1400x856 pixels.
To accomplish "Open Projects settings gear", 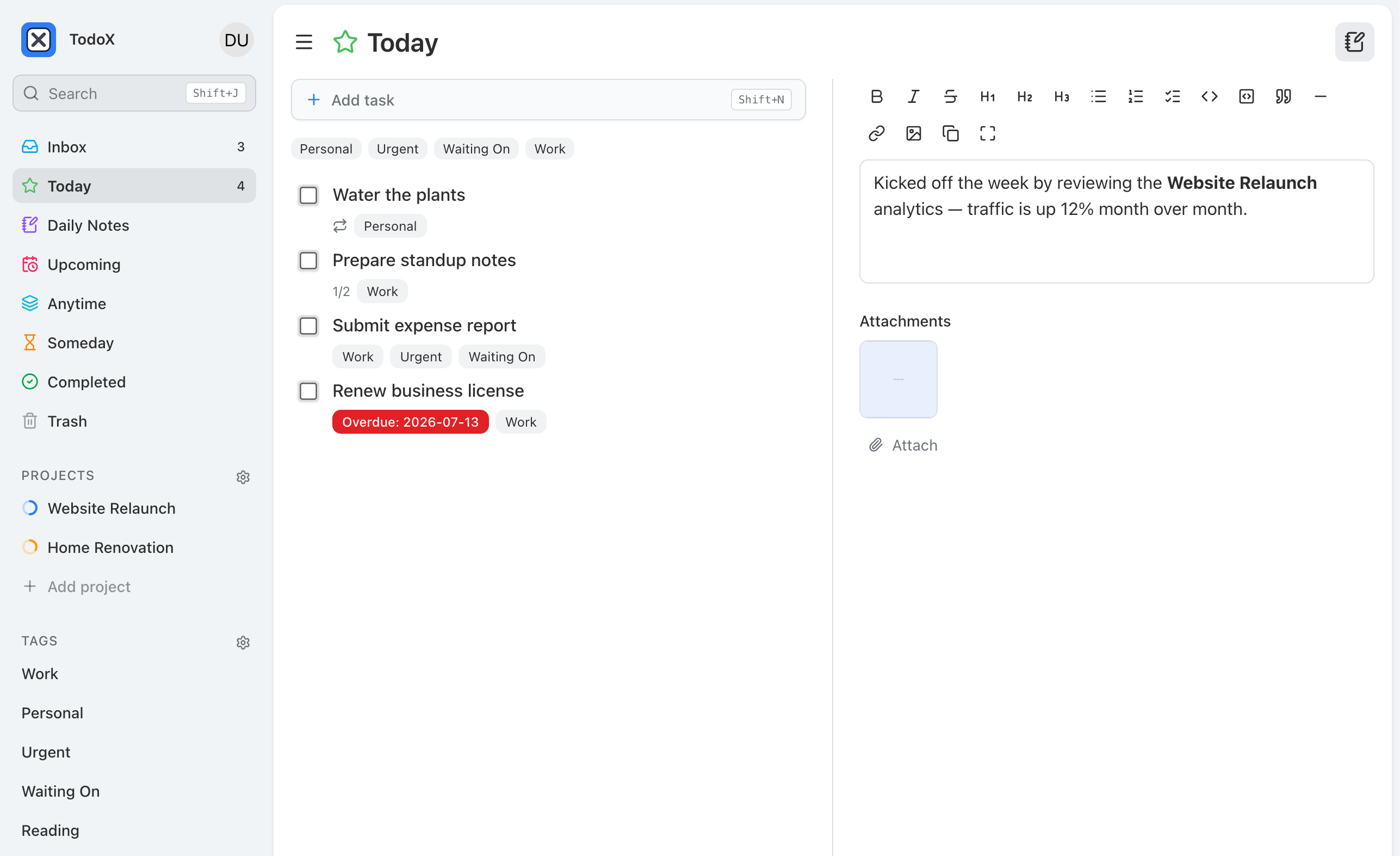I will (x=243, y=477).
